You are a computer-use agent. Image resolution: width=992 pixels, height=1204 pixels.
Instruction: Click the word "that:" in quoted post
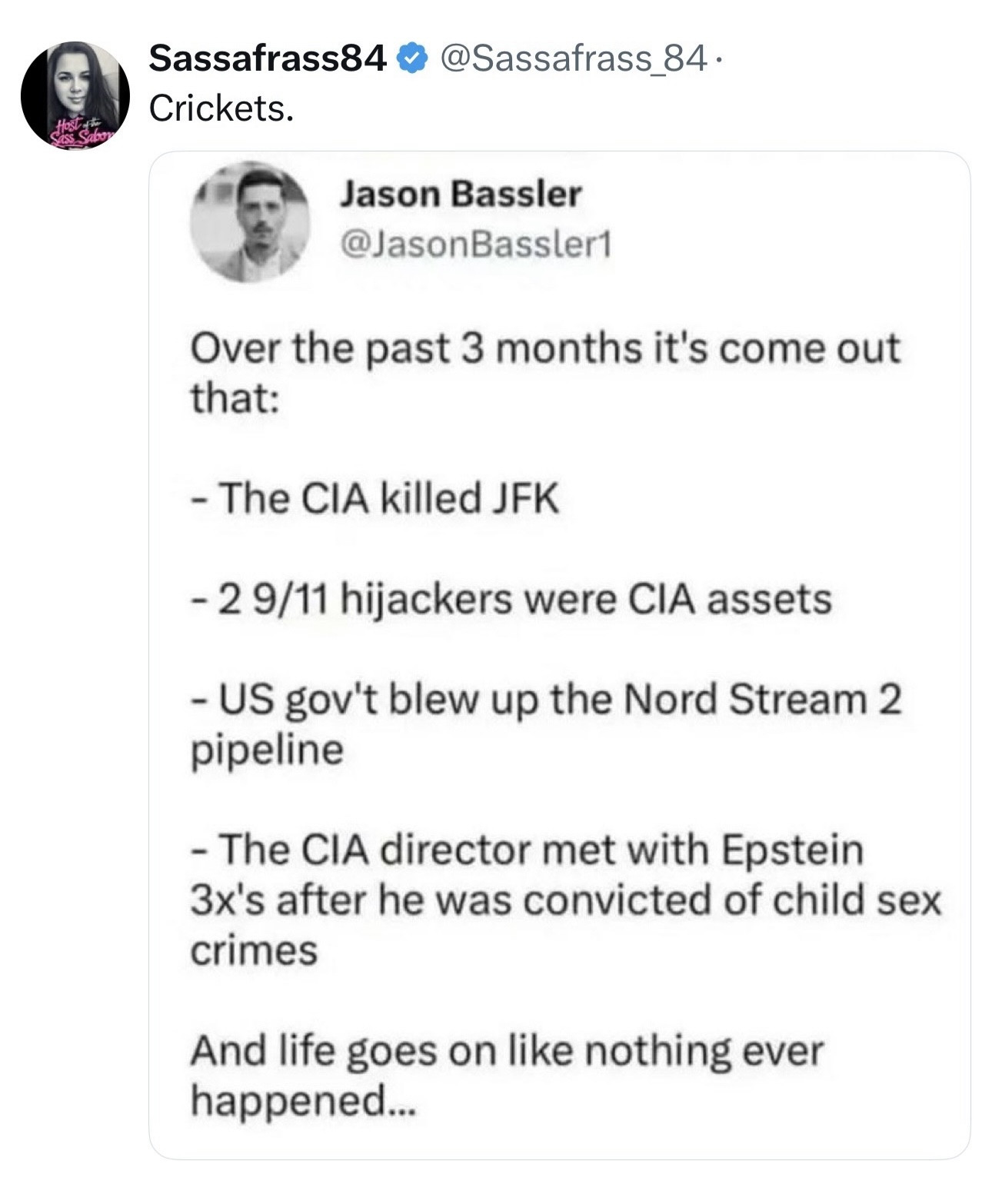pos(234,397)
